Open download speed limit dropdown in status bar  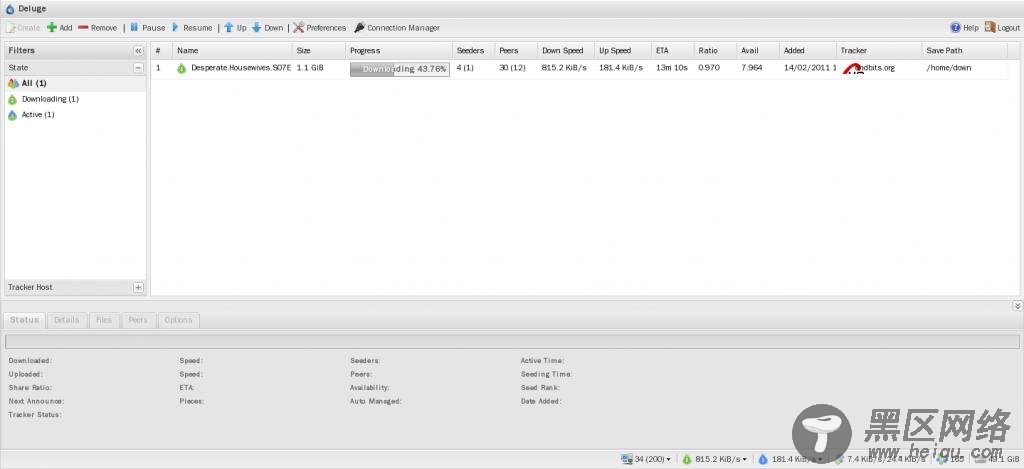click(714, 459)
